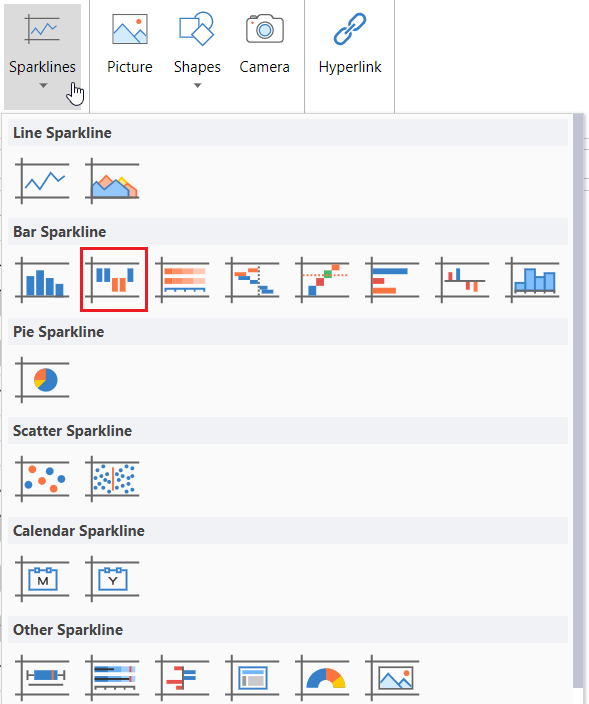This screenshot has width=589, height=704.
Task: Pick the red-highlighted Win/Loss sparkline
Action: (x=114, y=279)
